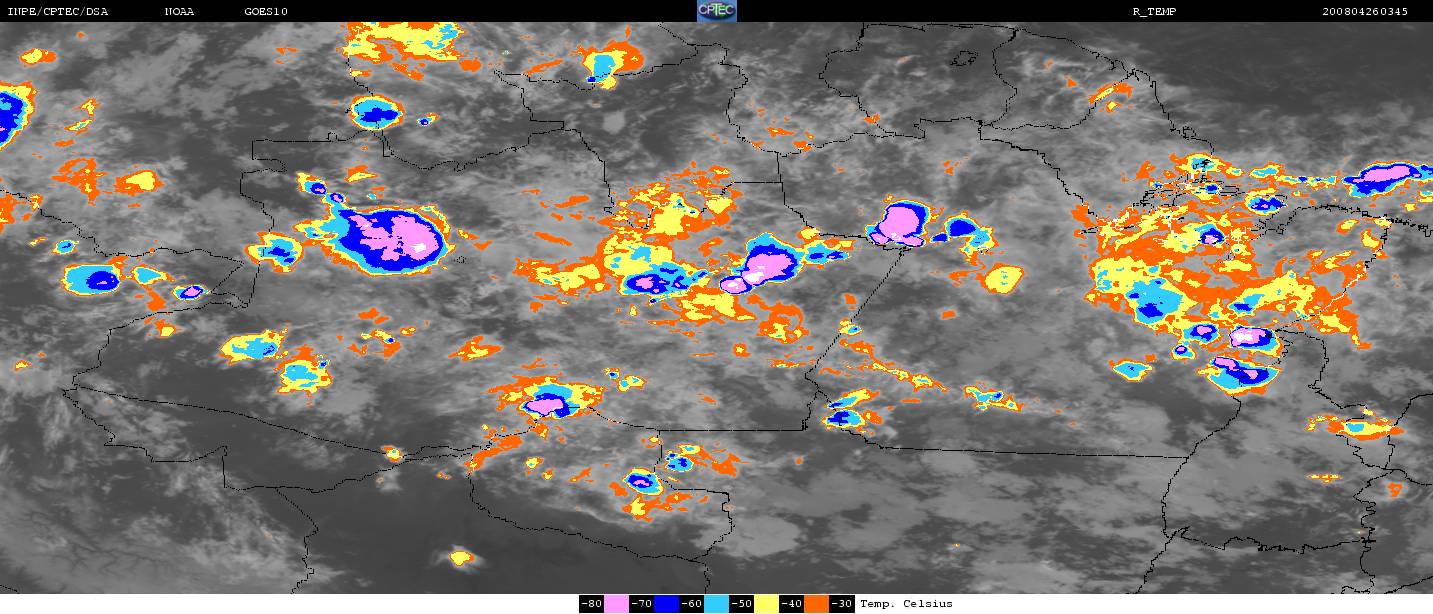
Task: Click the Temp. Celsius legend text
Action: point(906,604)
